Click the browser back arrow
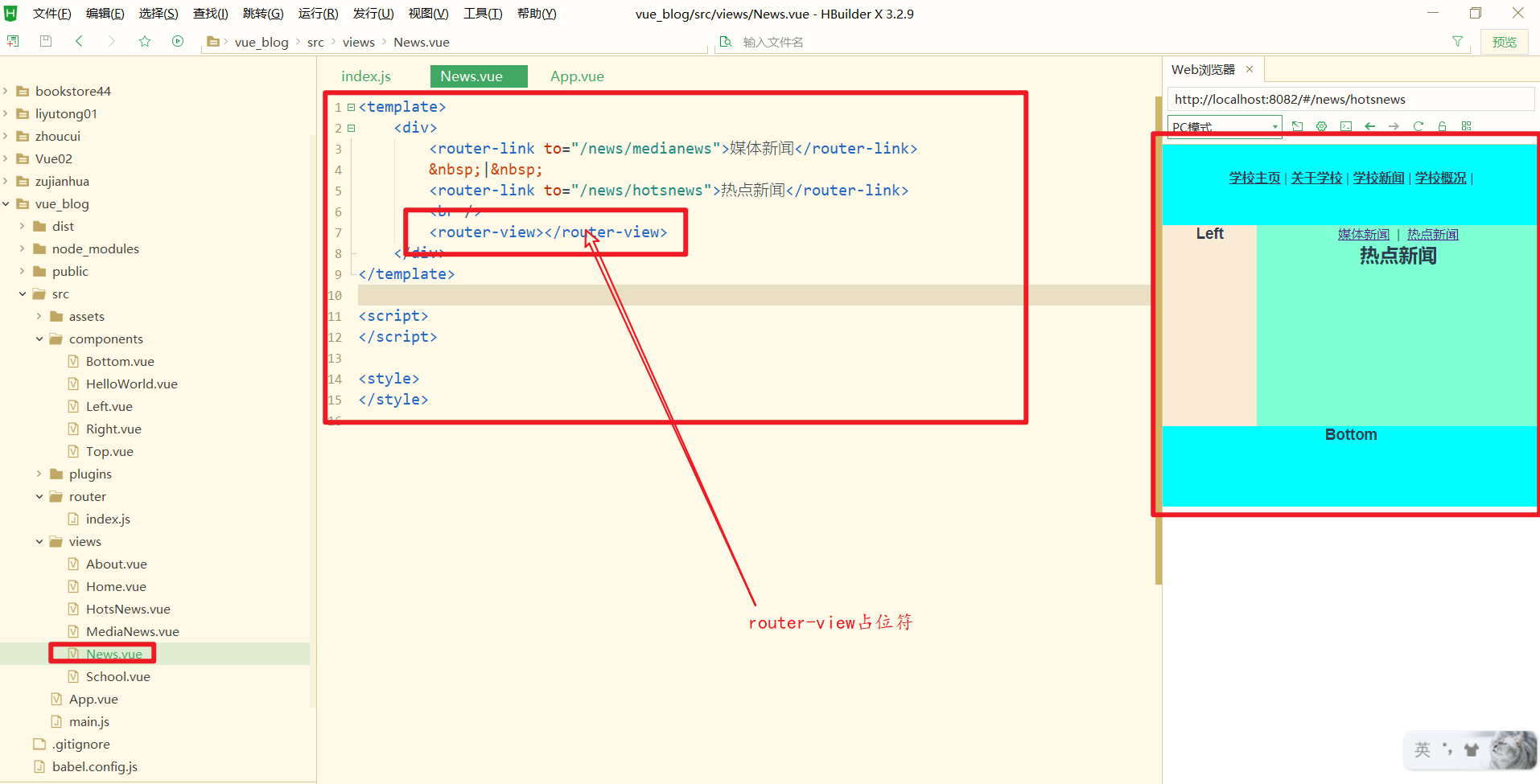 coord(1370,126)
